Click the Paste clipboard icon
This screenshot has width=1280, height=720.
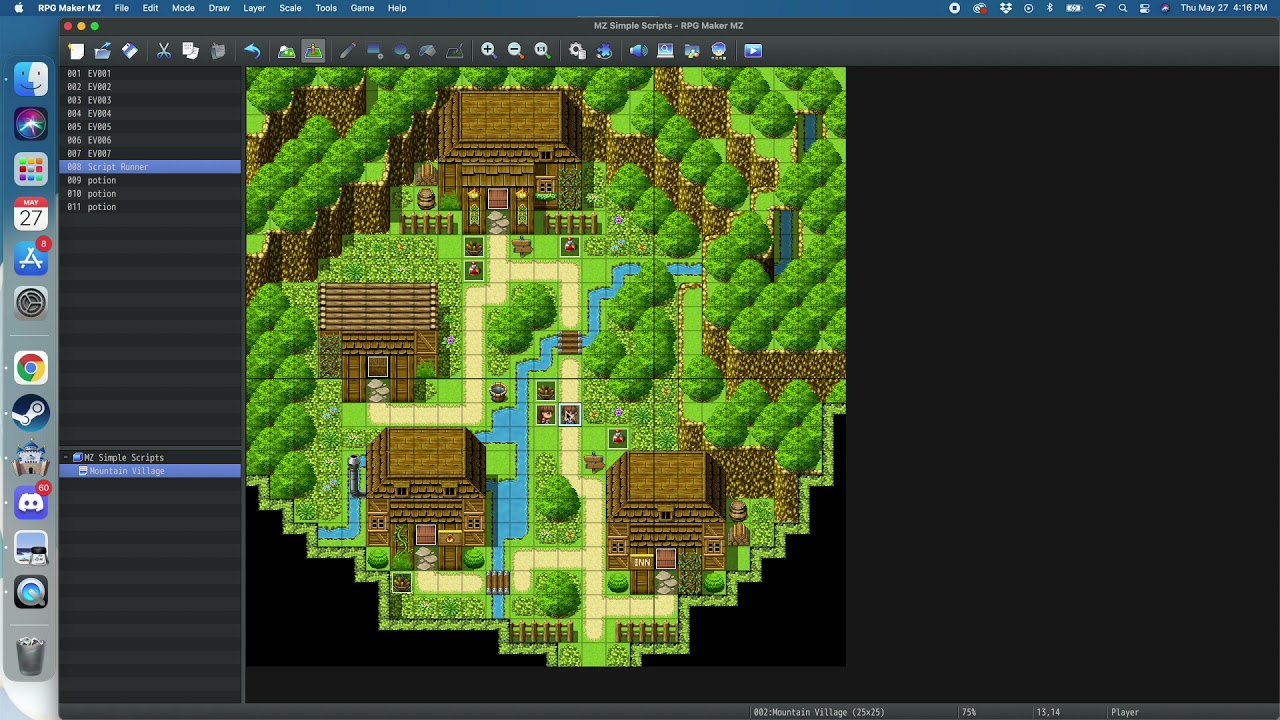(x=218, y=51)
